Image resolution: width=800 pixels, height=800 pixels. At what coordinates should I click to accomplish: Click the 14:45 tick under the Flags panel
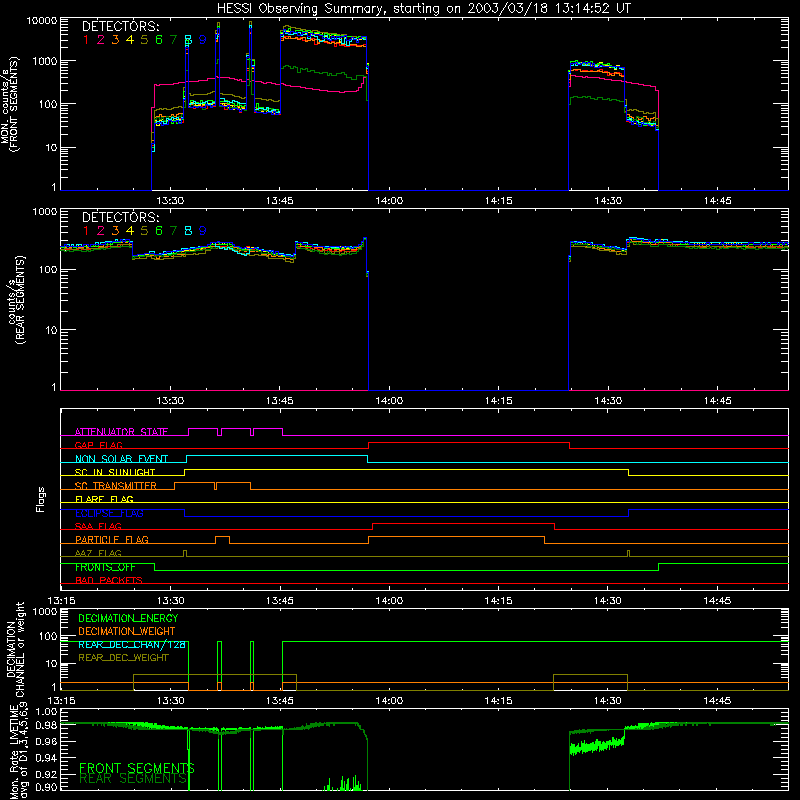[717, 601]
